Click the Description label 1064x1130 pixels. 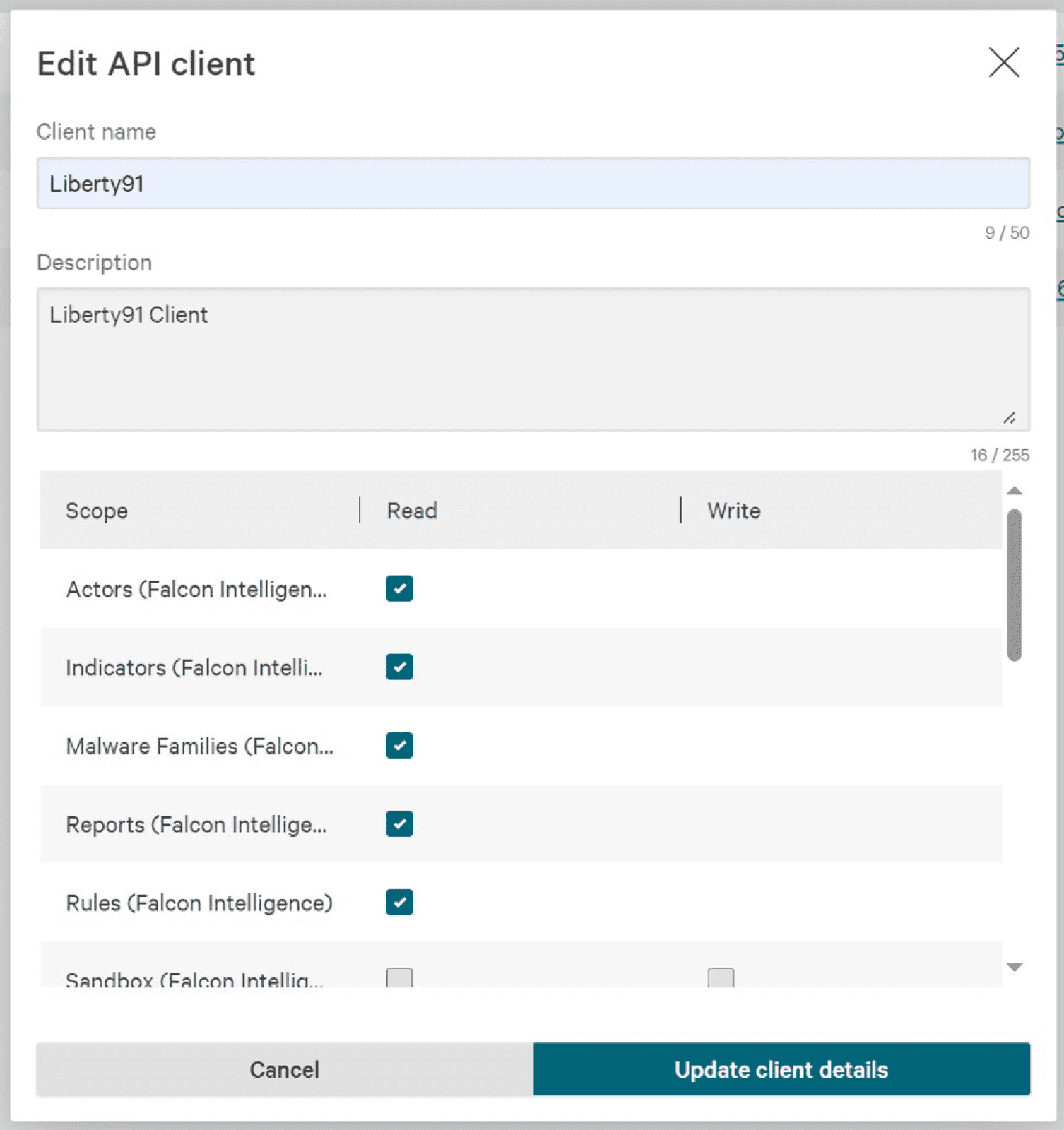point(94,263)
